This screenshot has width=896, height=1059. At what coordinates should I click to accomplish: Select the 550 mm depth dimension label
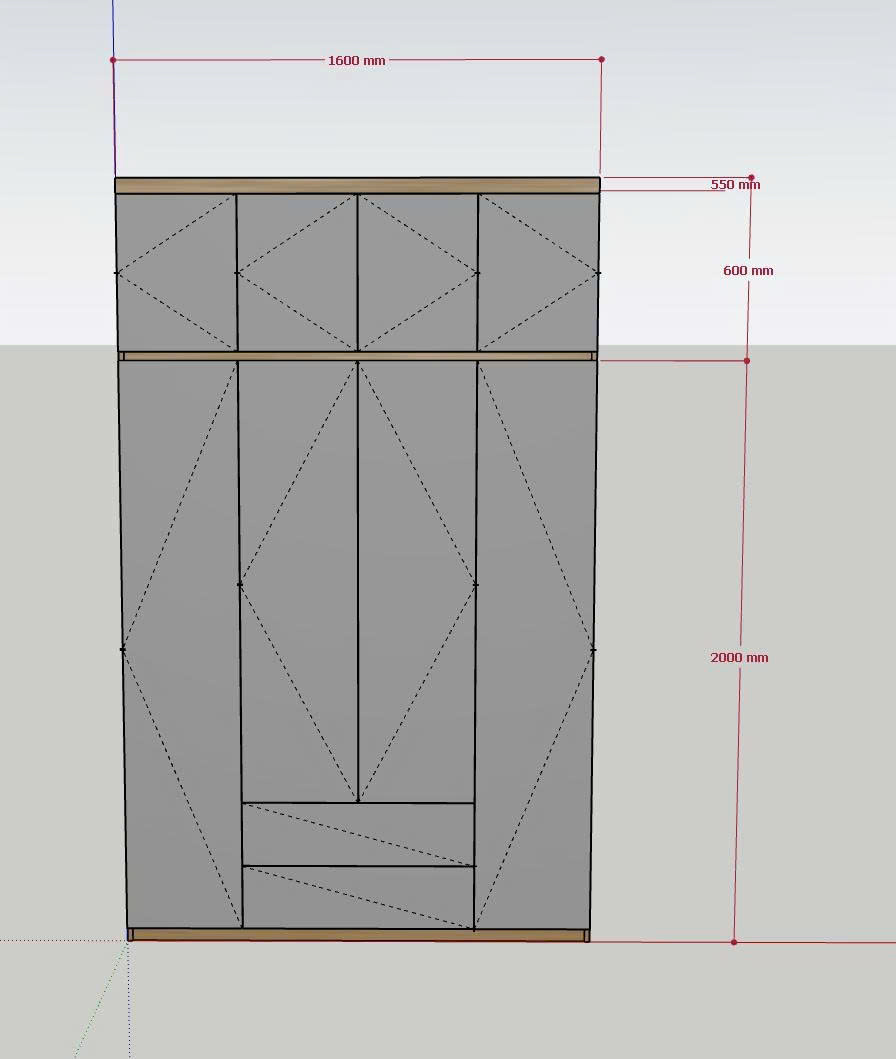[735, 184]
